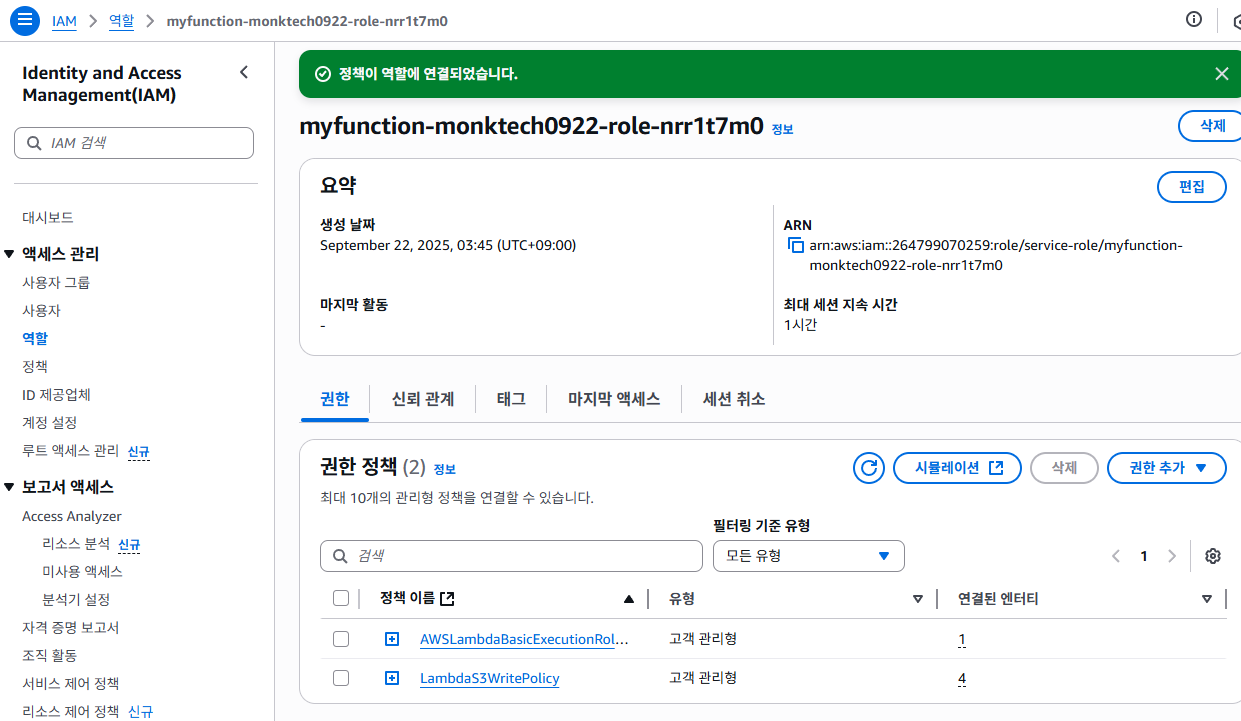This screenshot has width=1241, height=721.
Task: Collapse the 액세스 관리 sidebar section
Action: pyautogui.click(x=9, y=254)
